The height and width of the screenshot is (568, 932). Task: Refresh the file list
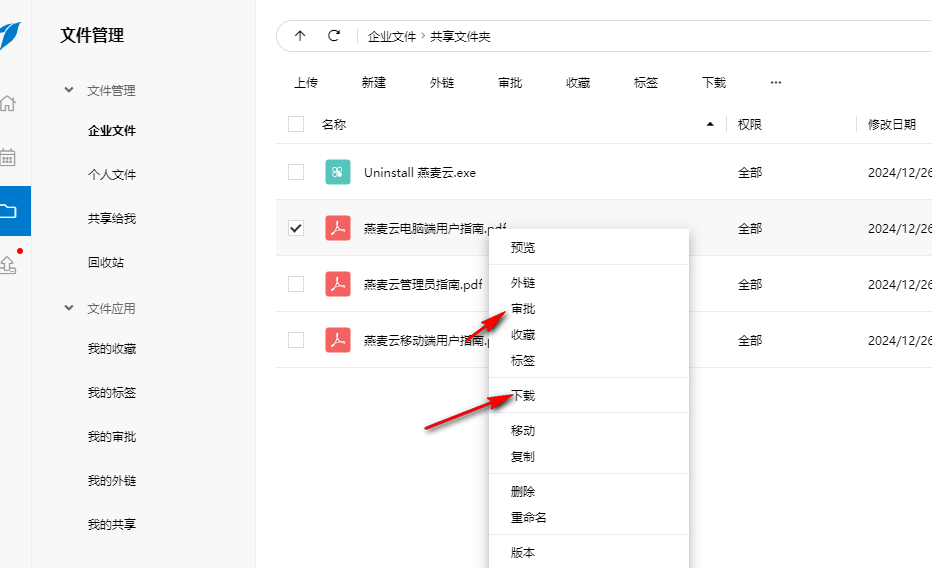(334, 36)
